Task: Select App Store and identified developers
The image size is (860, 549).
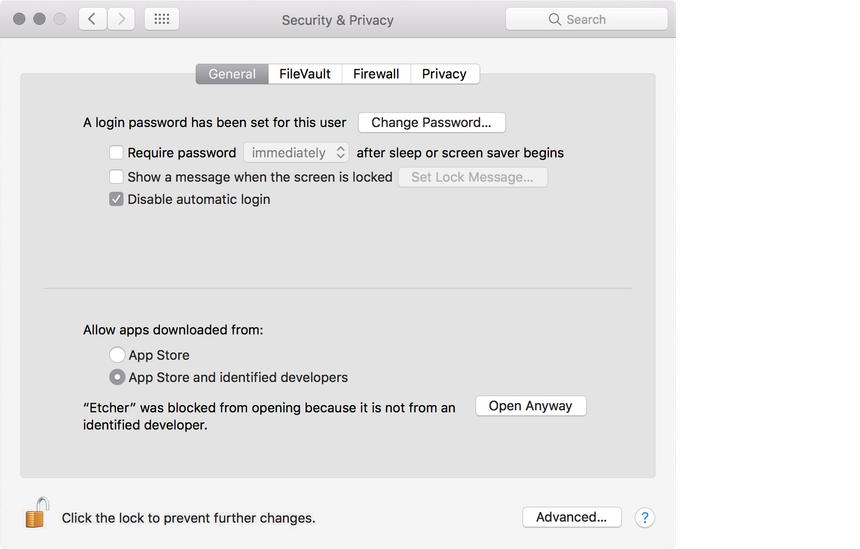Action: [x=117, y=378]
